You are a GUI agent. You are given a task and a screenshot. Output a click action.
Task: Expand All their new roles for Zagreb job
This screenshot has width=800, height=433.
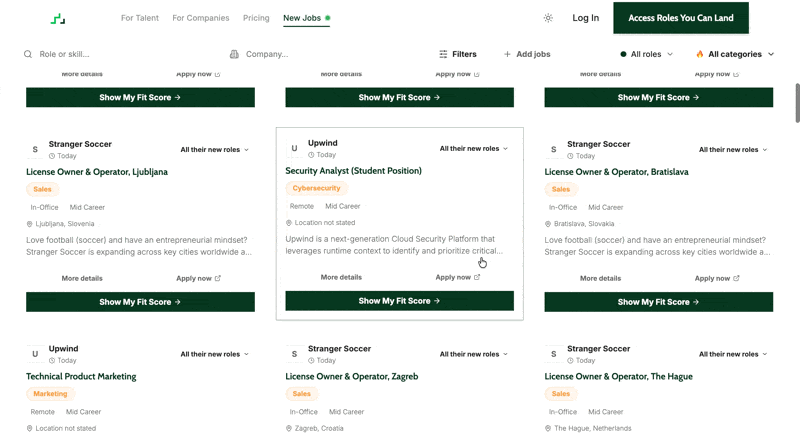474,354
